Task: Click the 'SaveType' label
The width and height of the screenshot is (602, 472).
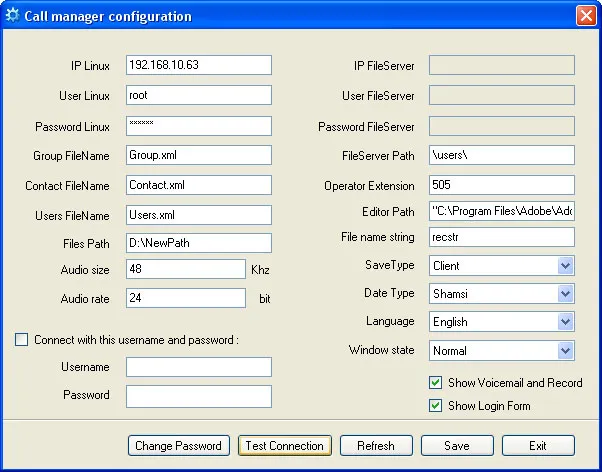Action: (390, 265)
